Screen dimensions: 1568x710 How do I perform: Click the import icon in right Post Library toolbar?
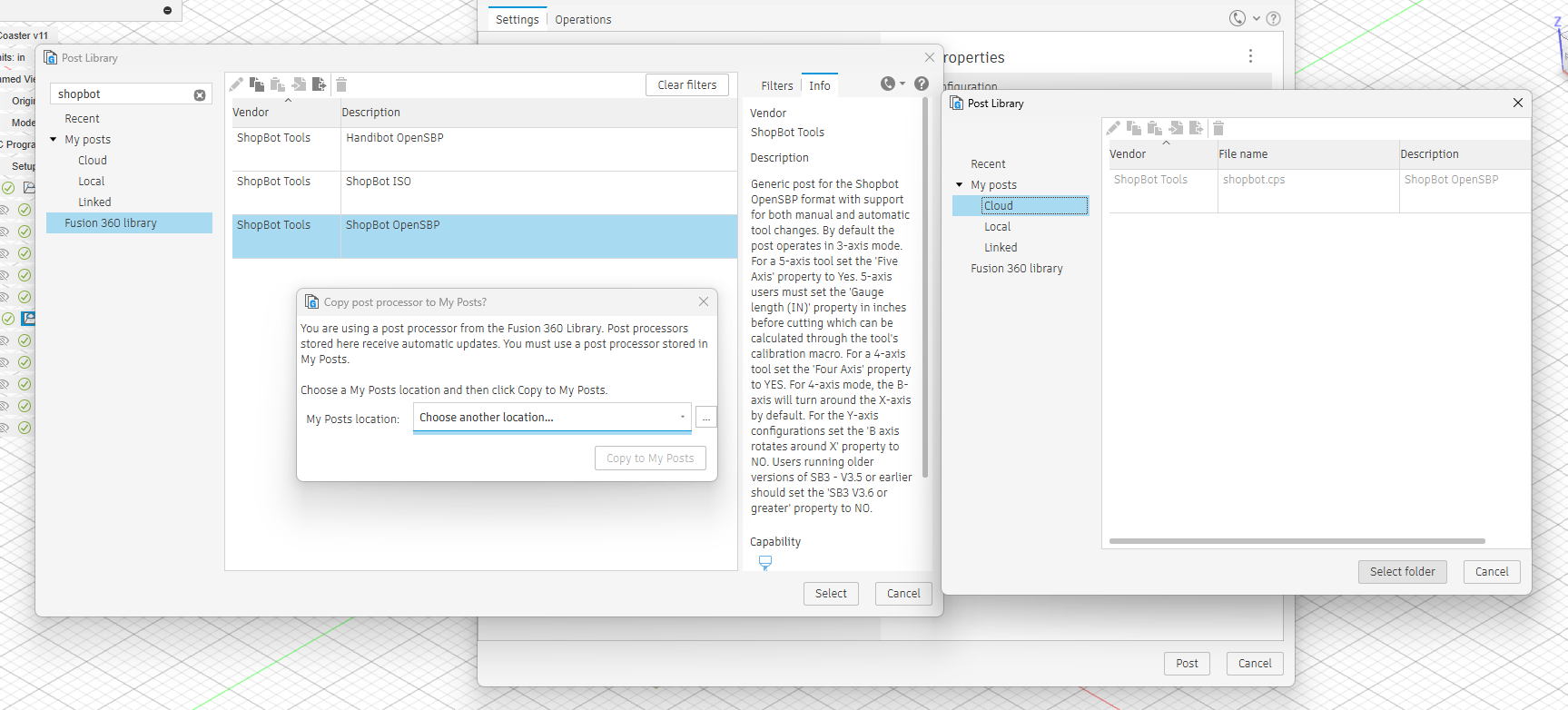(x=1176, y=128)
